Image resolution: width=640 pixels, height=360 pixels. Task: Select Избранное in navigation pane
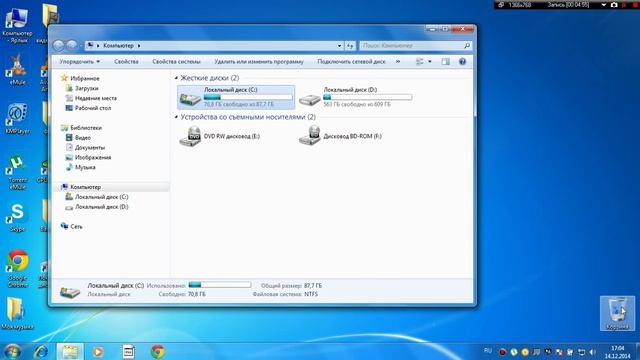84,78
